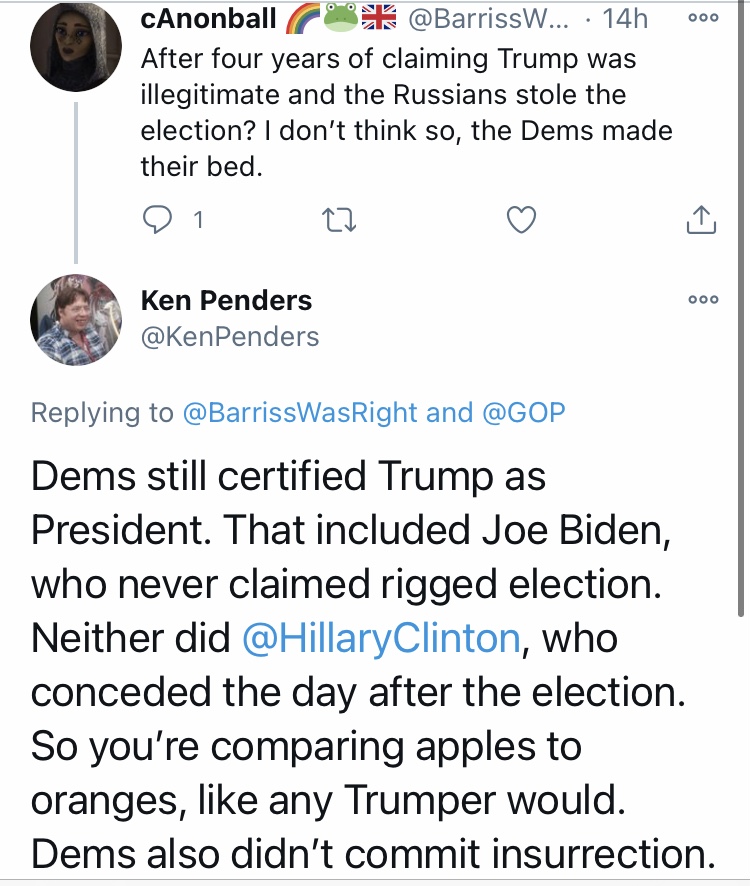The height and width of the screenshot is (886, 750).
Task: View Ken Penders' profile picture
Action: point(76,320)
